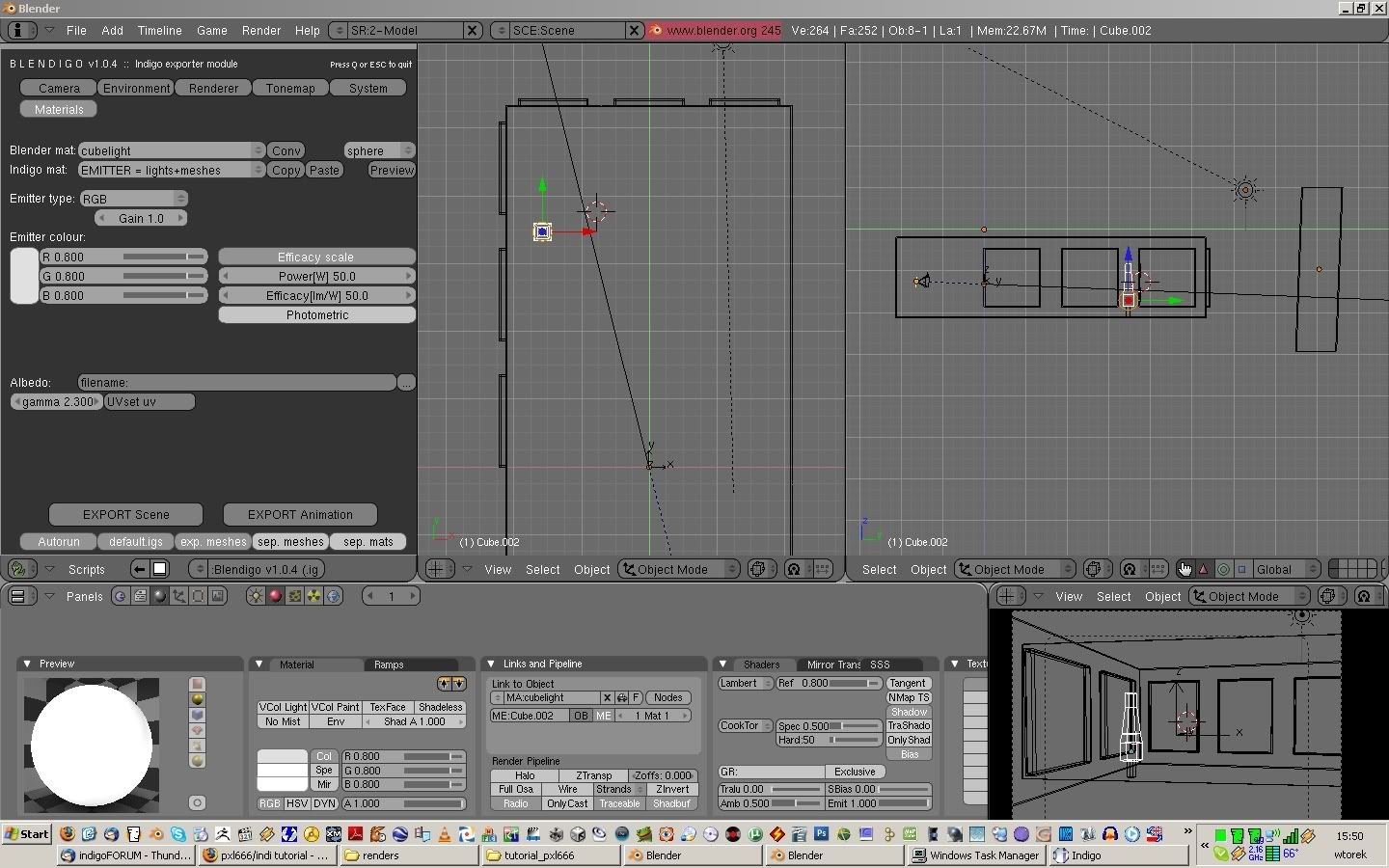This screenshot has height=868, width=1389.
Task: Toggle Halo render option
Action: pyautogui.click(x=525, y=775)
